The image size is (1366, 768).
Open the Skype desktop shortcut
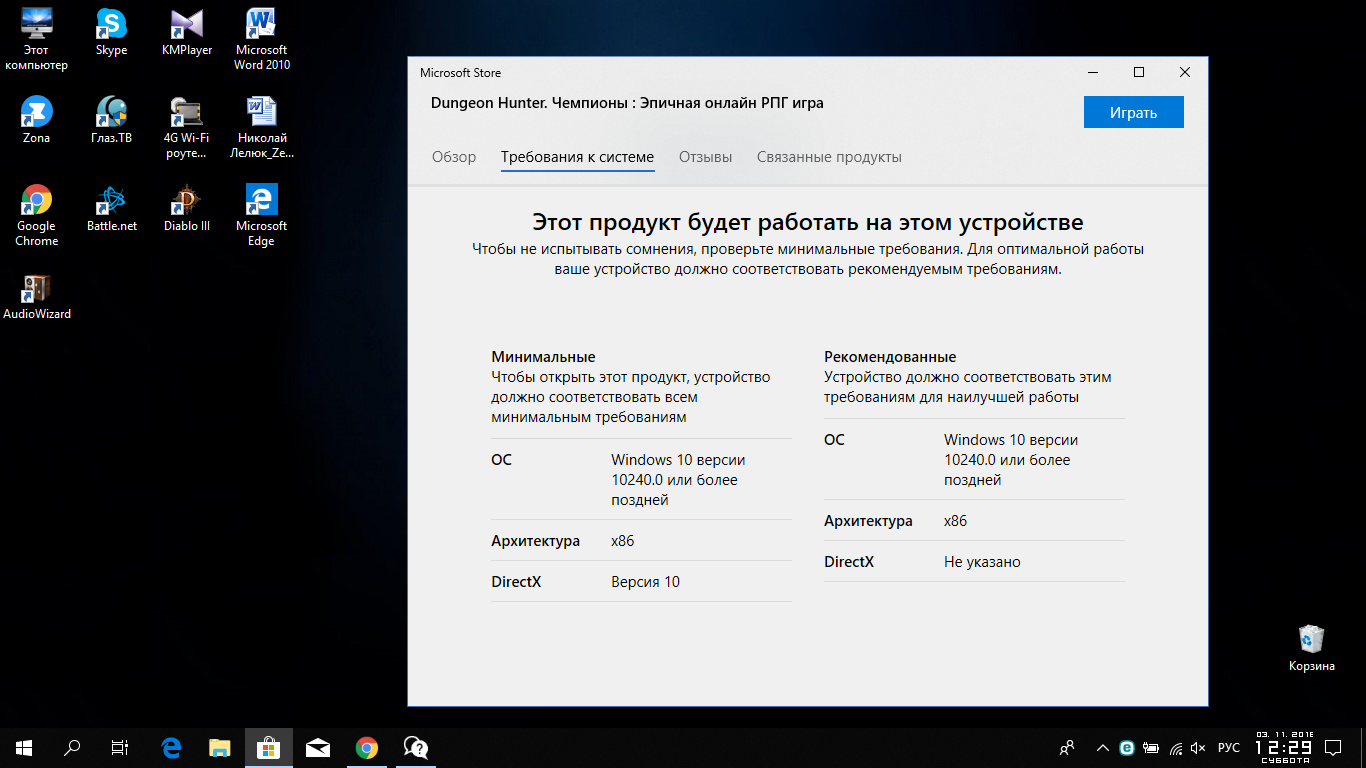pyautogui.click(x=111, y=32)
